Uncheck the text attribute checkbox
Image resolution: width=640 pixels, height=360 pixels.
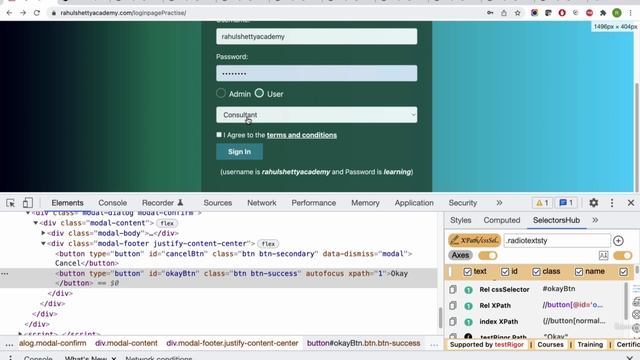(468, 271)
